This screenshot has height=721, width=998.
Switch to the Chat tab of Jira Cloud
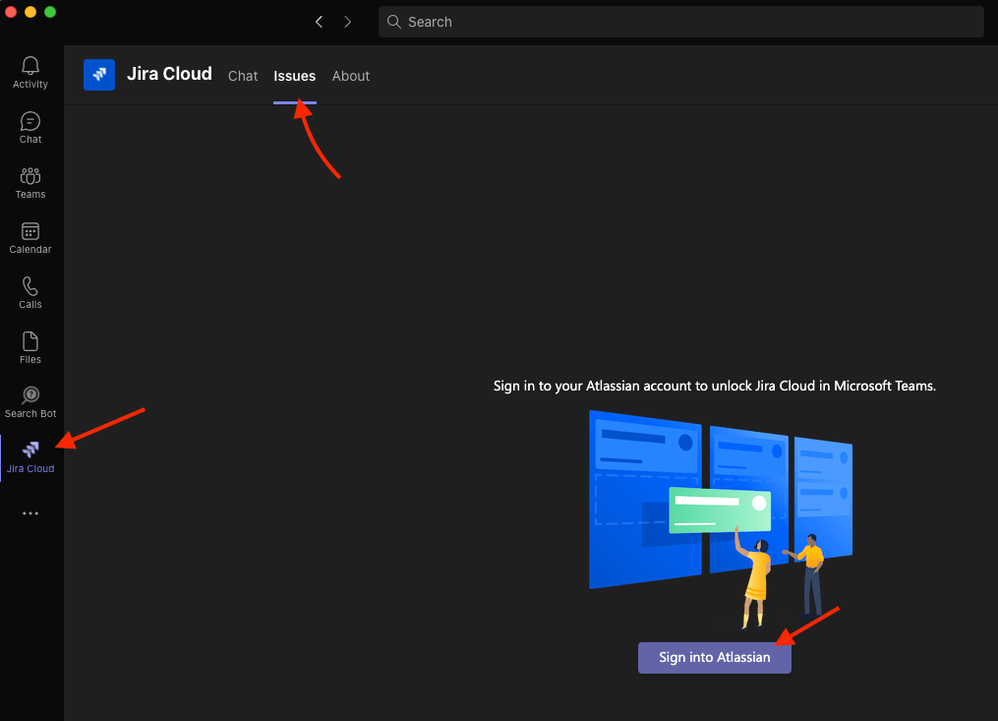click(242, 76)
